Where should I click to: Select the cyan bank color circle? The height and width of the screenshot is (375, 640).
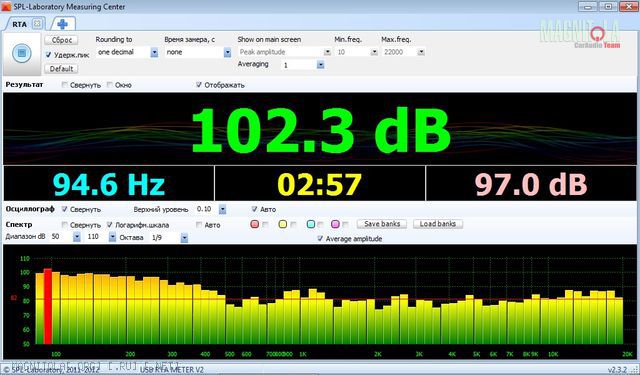(311, 224)
